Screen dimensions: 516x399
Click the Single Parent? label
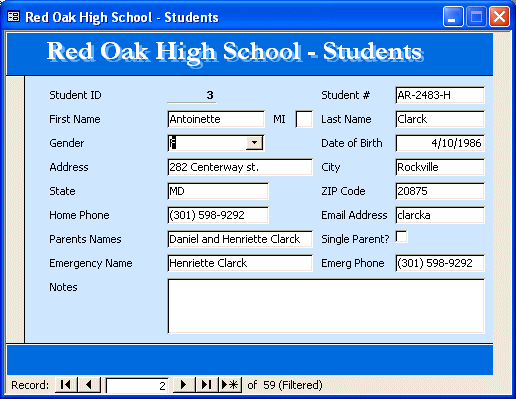[x=355, y=239]
